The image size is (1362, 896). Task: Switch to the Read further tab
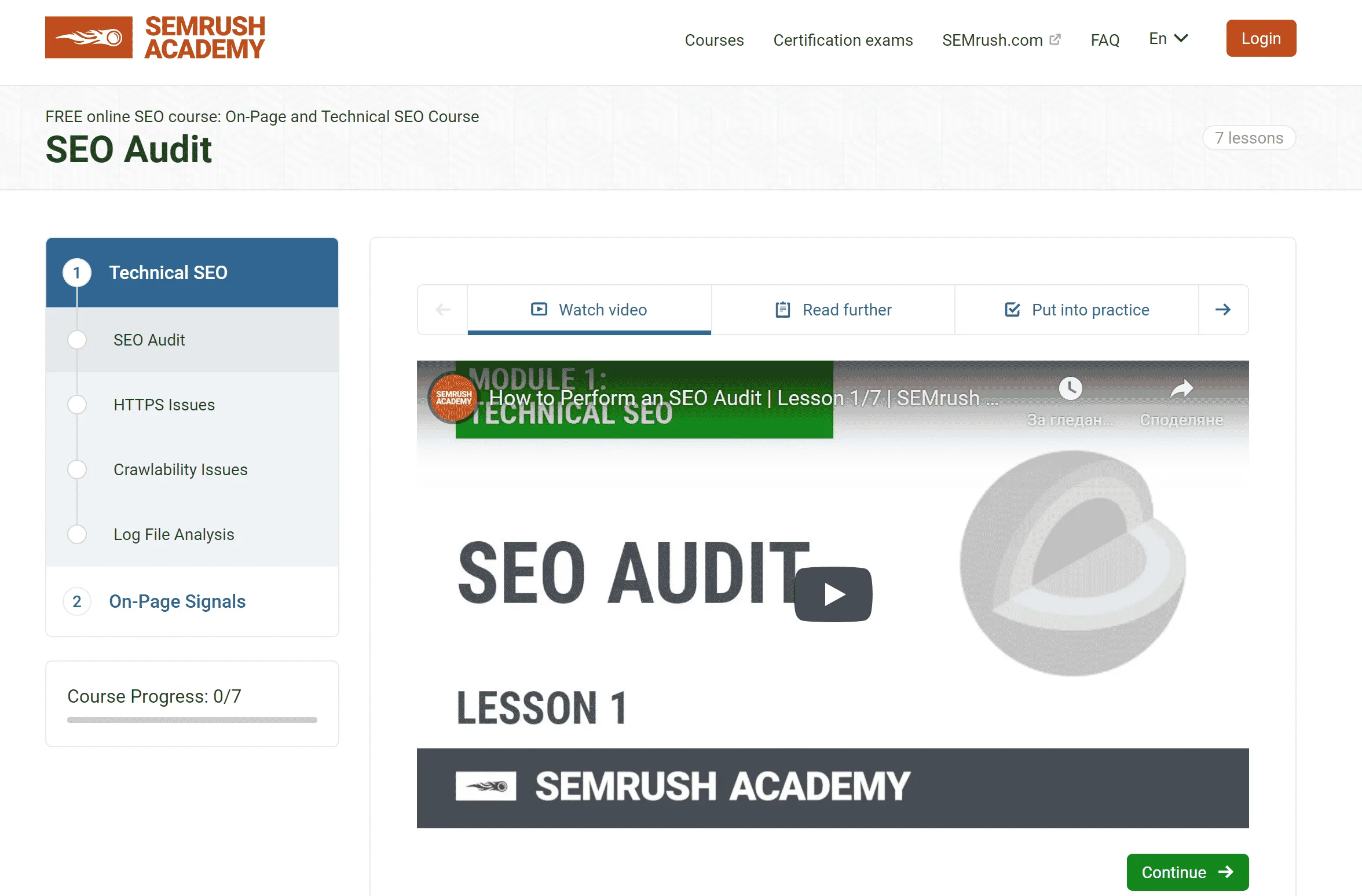[833, 310]
